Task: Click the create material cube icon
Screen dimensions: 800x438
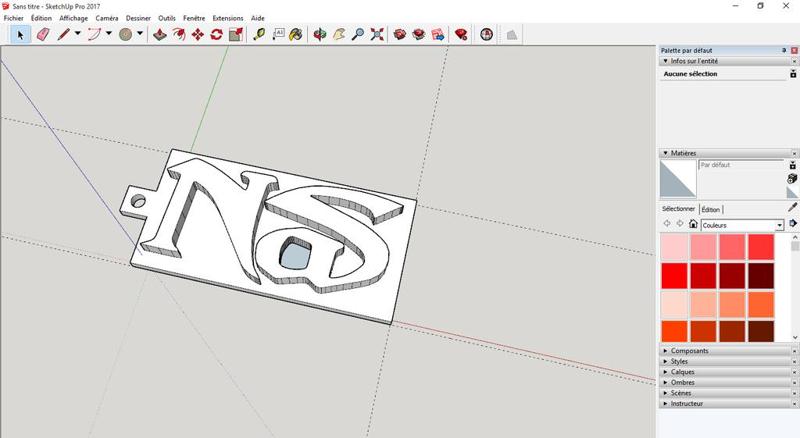Action: (792, 178)
